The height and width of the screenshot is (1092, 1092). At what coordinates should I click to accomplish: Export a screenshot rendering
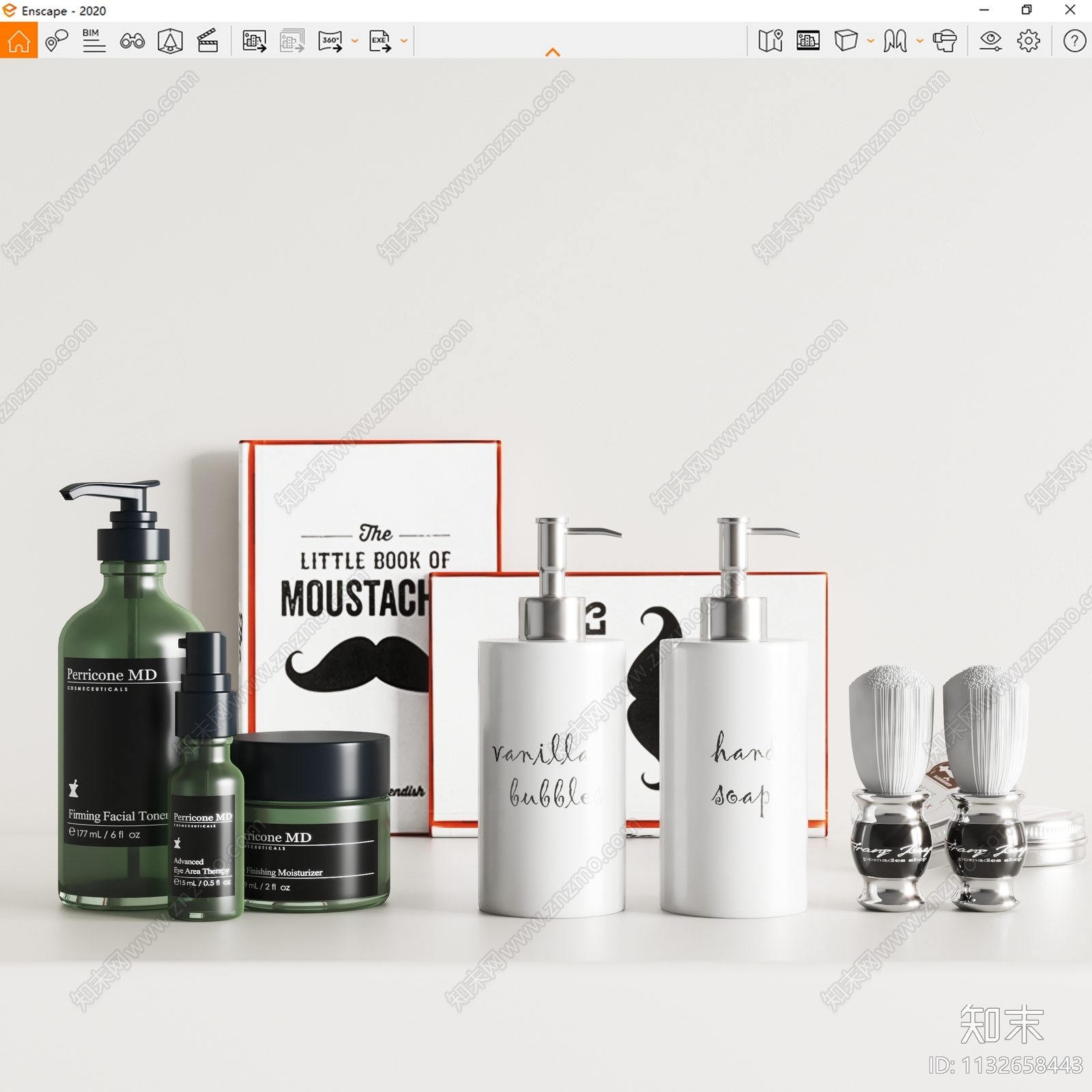(255, 41)
